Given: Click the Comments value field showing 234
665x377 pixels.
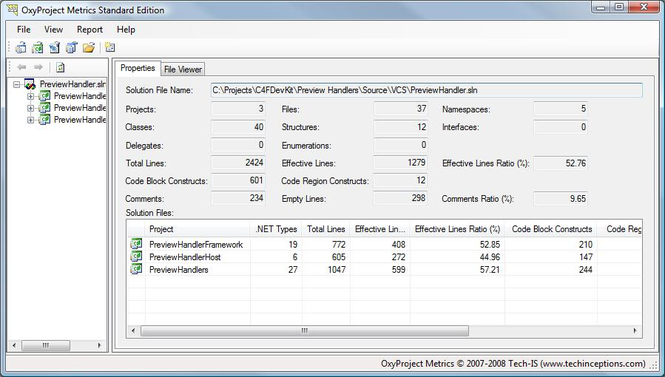Looking at the screenshot, I should pyautogui.click(x=238, y=198).
